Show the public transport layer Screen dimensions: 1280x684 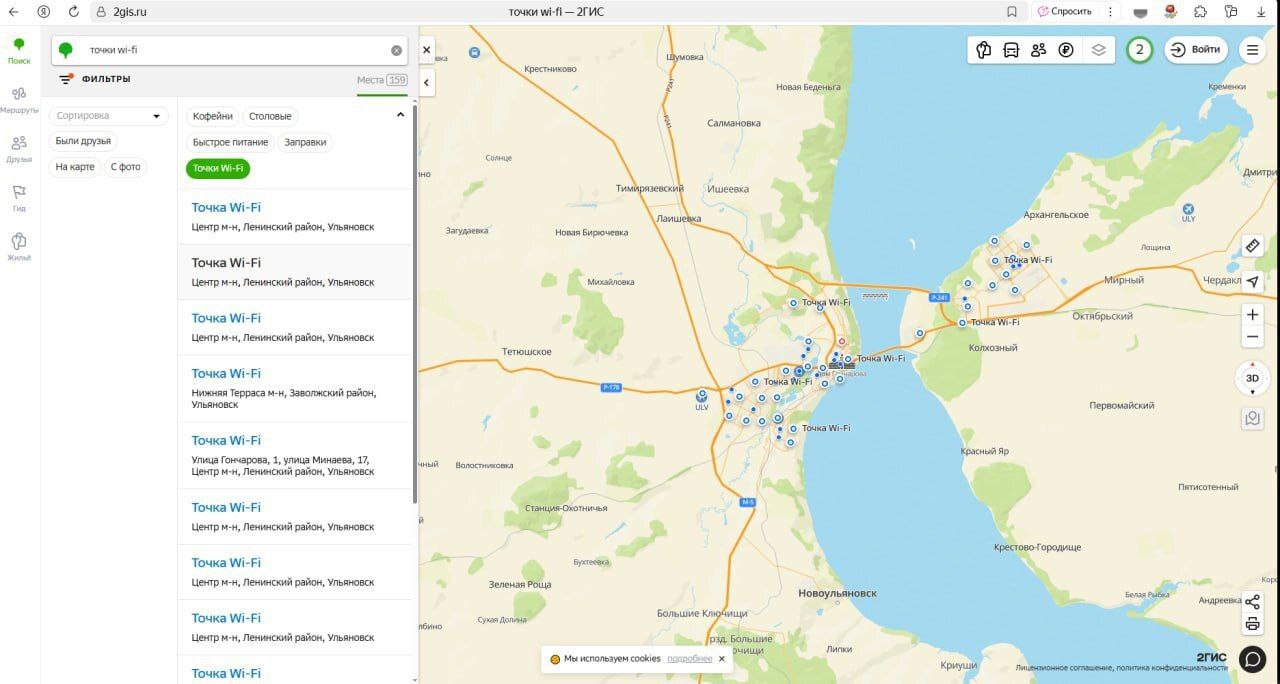coord(1011,50)
